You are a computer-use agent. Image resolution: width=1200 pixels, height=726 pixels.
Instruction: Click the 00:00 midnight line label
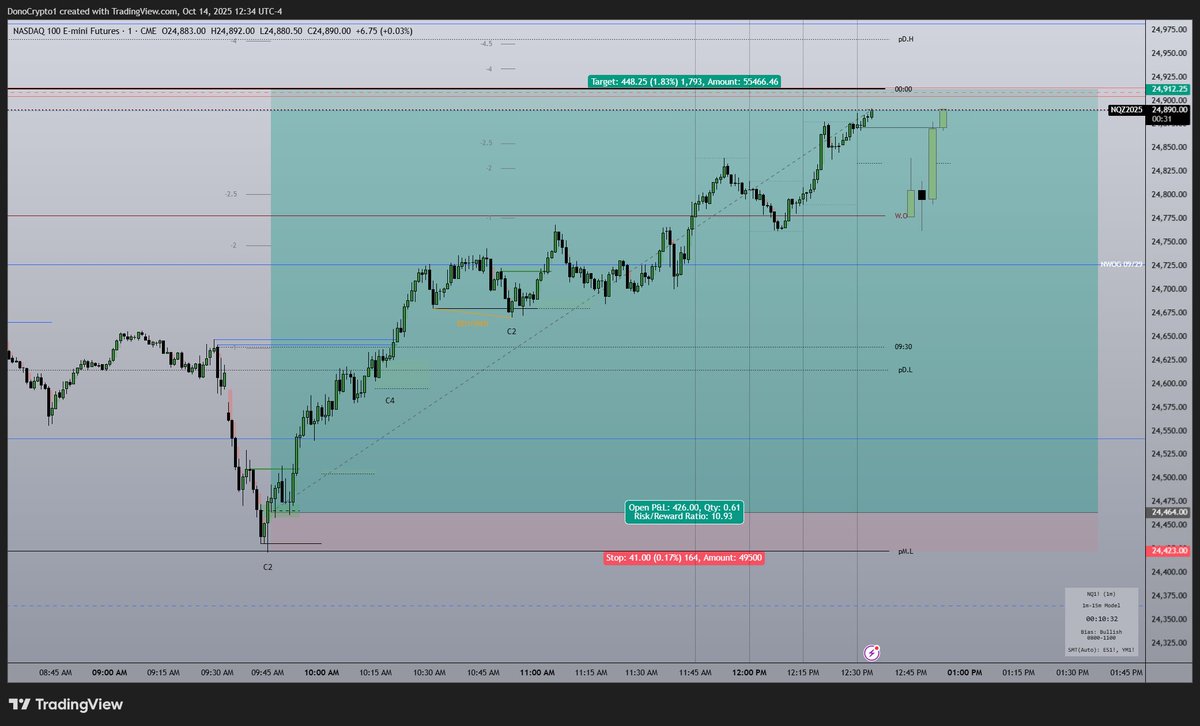[903, 89]
